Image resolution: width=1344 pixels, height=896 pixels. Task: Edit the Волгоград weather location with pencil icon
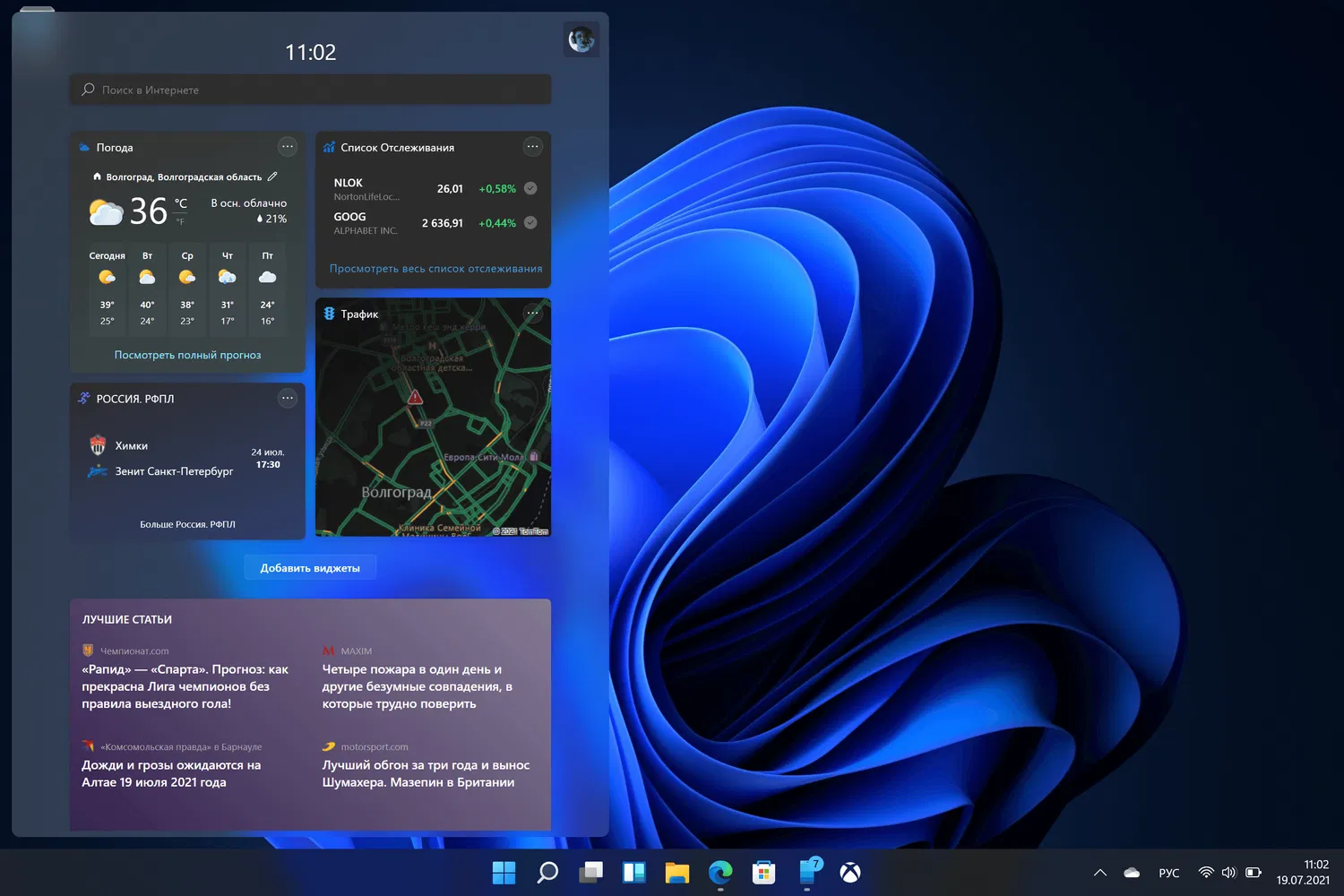(272, 177)
